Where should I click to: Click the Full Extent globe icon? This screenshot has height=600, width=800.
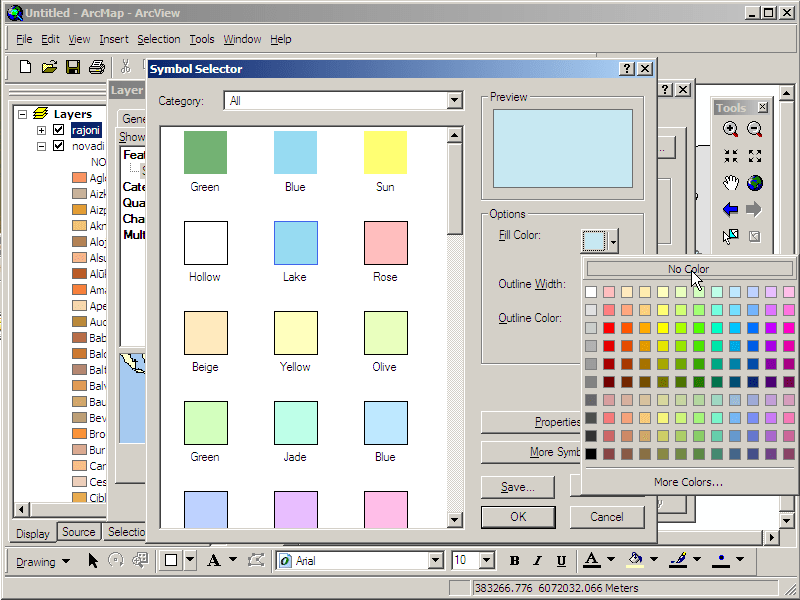coord(755,183)
